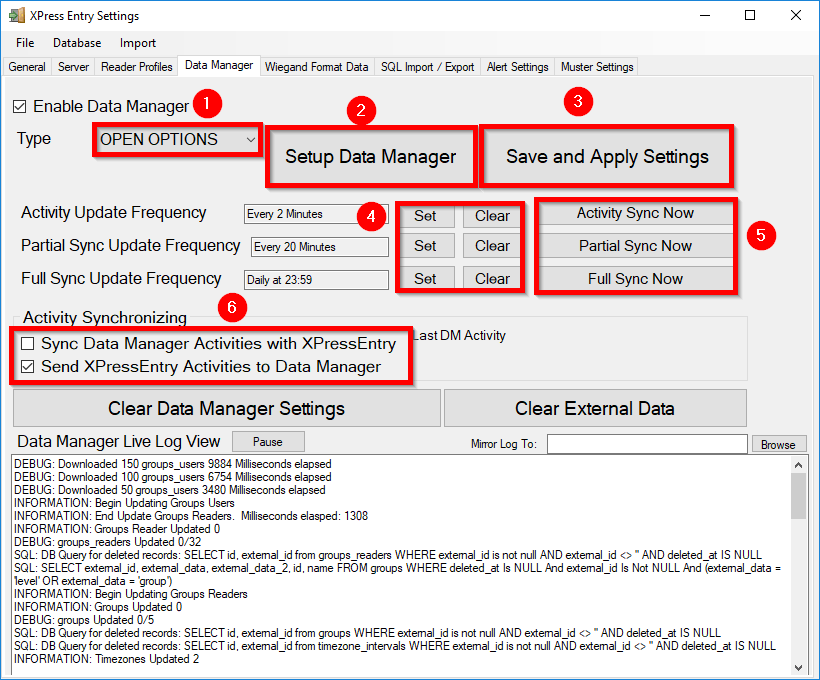This screenshot has width=820, height=680.
Task: Switch to the Wiegand Format Data tab
Action: 316,67
